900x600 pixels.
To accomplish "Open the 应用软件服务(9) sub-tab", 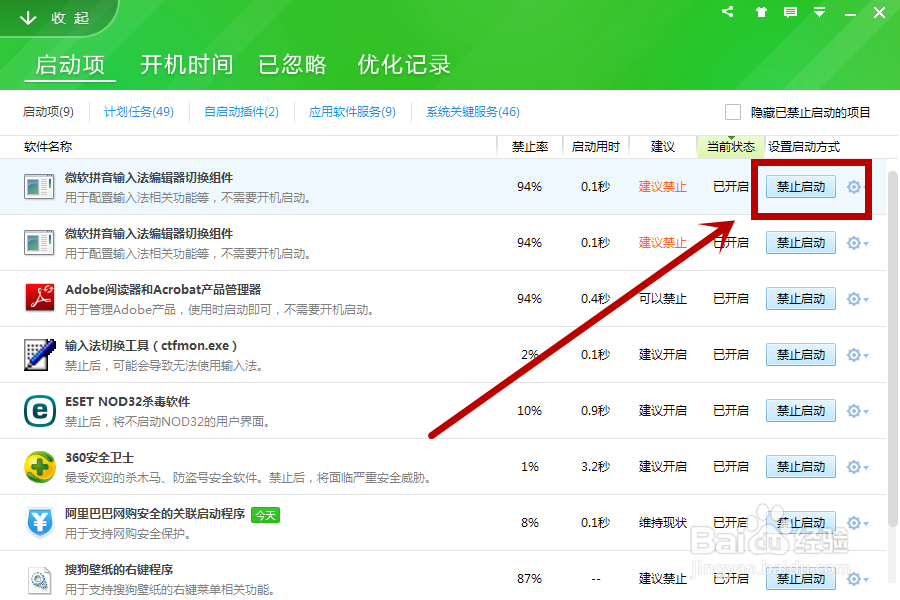I will click(352, 112).
